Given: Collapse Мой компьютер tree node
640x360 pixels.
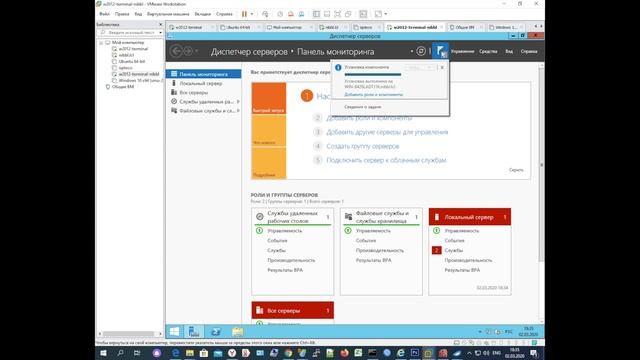Looking at the screenshot, I should (x=101, y=42).
